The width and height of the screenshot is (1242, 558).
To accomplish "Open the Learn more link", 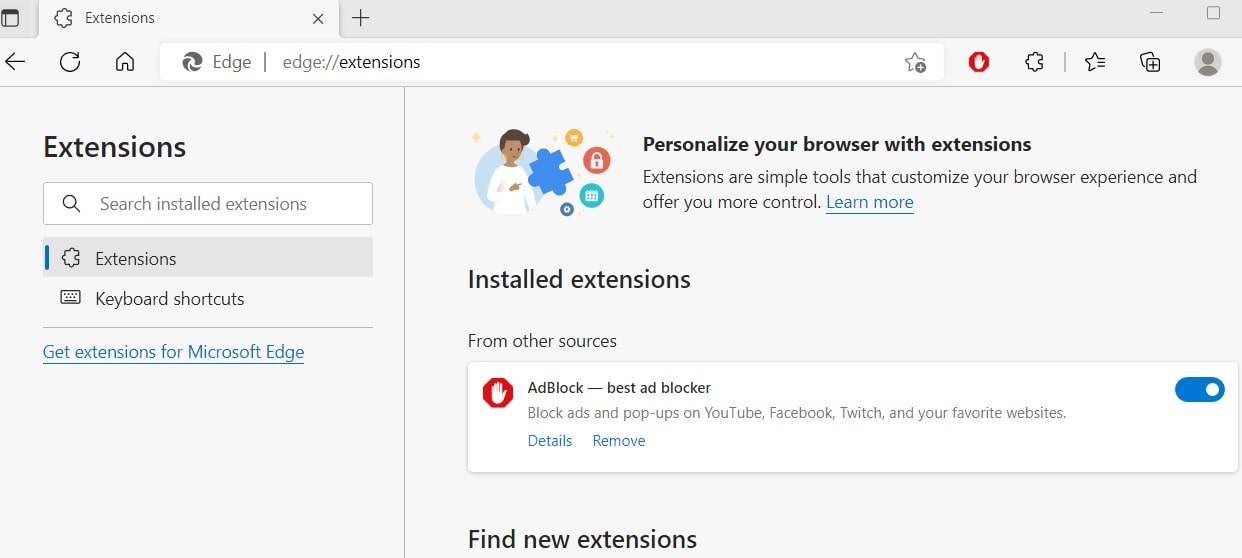I will point(869,202).
